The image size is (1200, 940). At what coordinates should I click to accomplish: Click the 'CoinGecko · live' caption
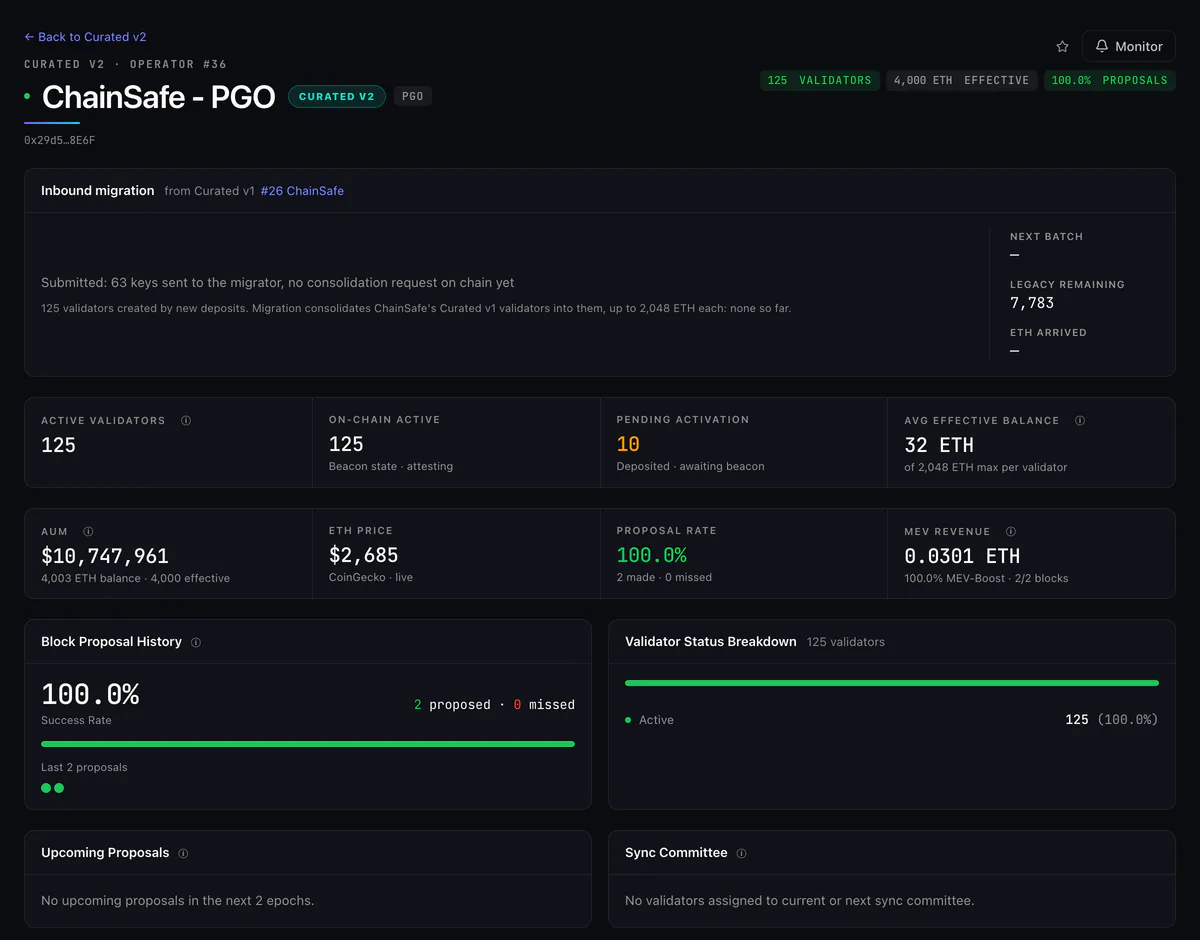(371, 577)
